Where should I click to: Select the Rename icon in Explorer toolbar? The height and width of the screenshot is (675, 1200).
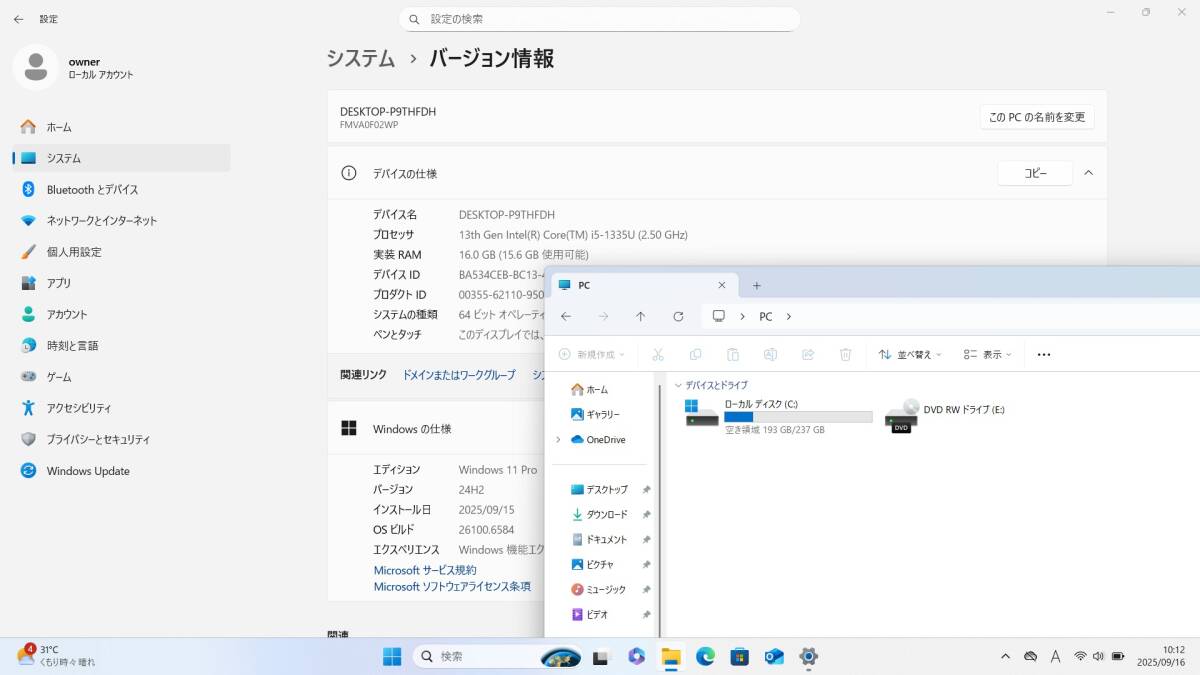pyautogui.click(x=770, y=354)
